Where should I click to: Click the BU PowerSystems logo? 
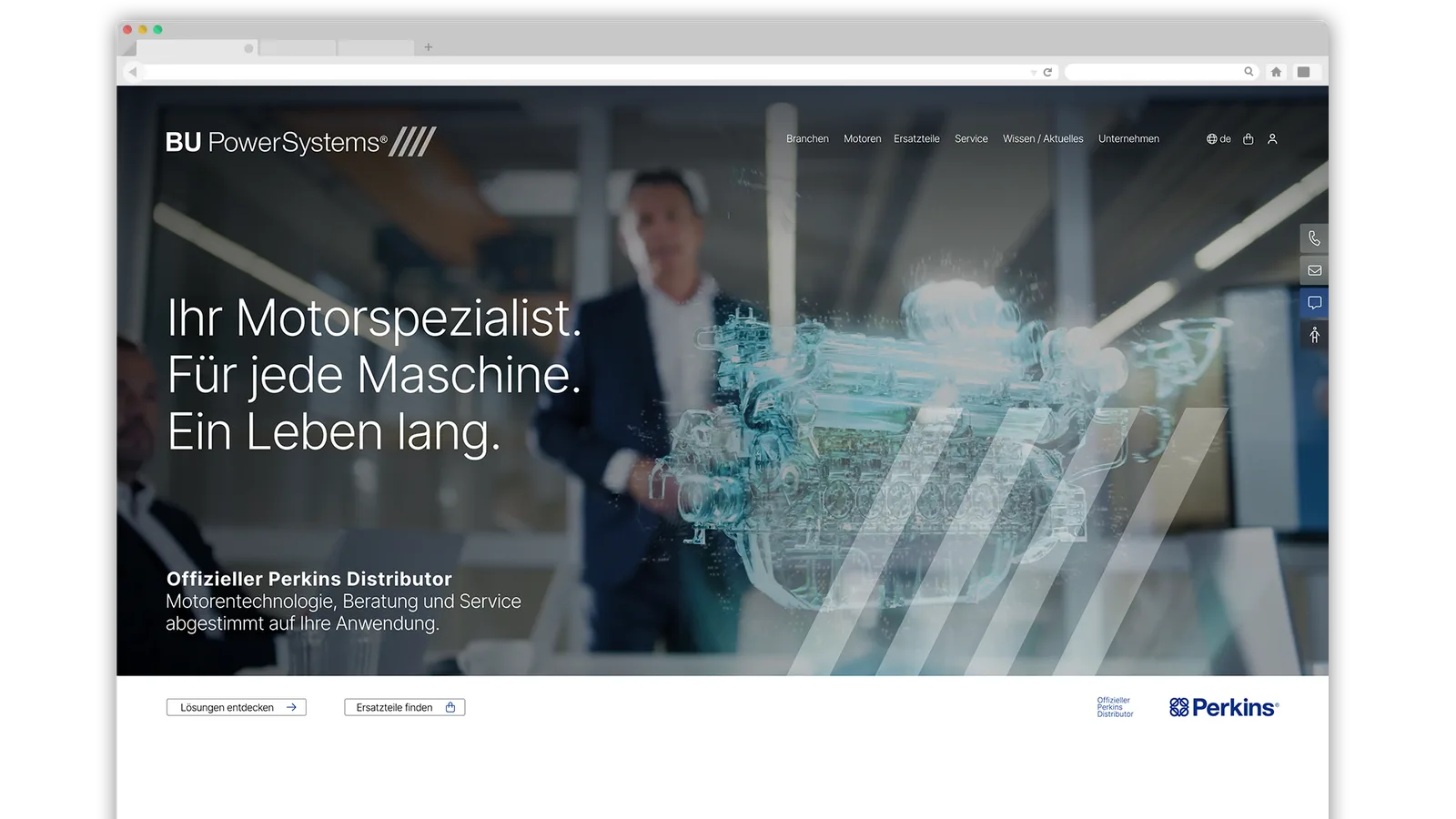click(300, 142)
